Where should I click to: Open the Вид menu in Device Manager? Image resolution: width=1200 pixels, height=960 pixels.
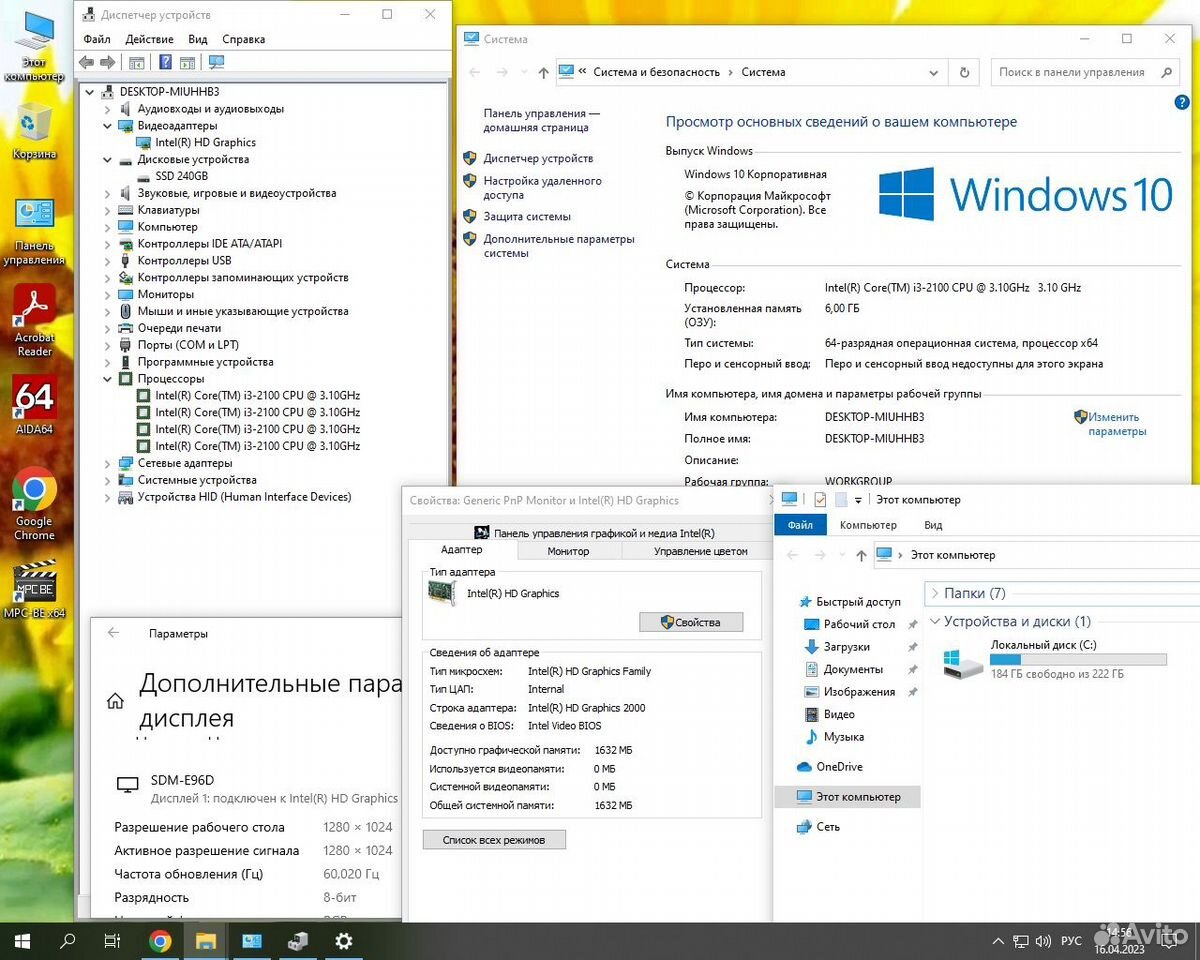pyautogui.click(x=198, y=39)
